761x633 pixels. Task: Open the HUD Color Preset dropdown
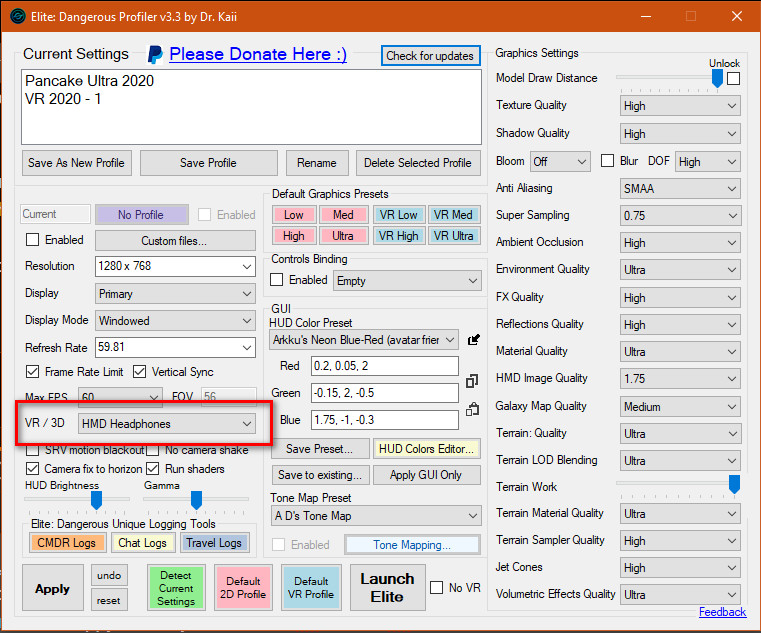(x=364, y=340)
